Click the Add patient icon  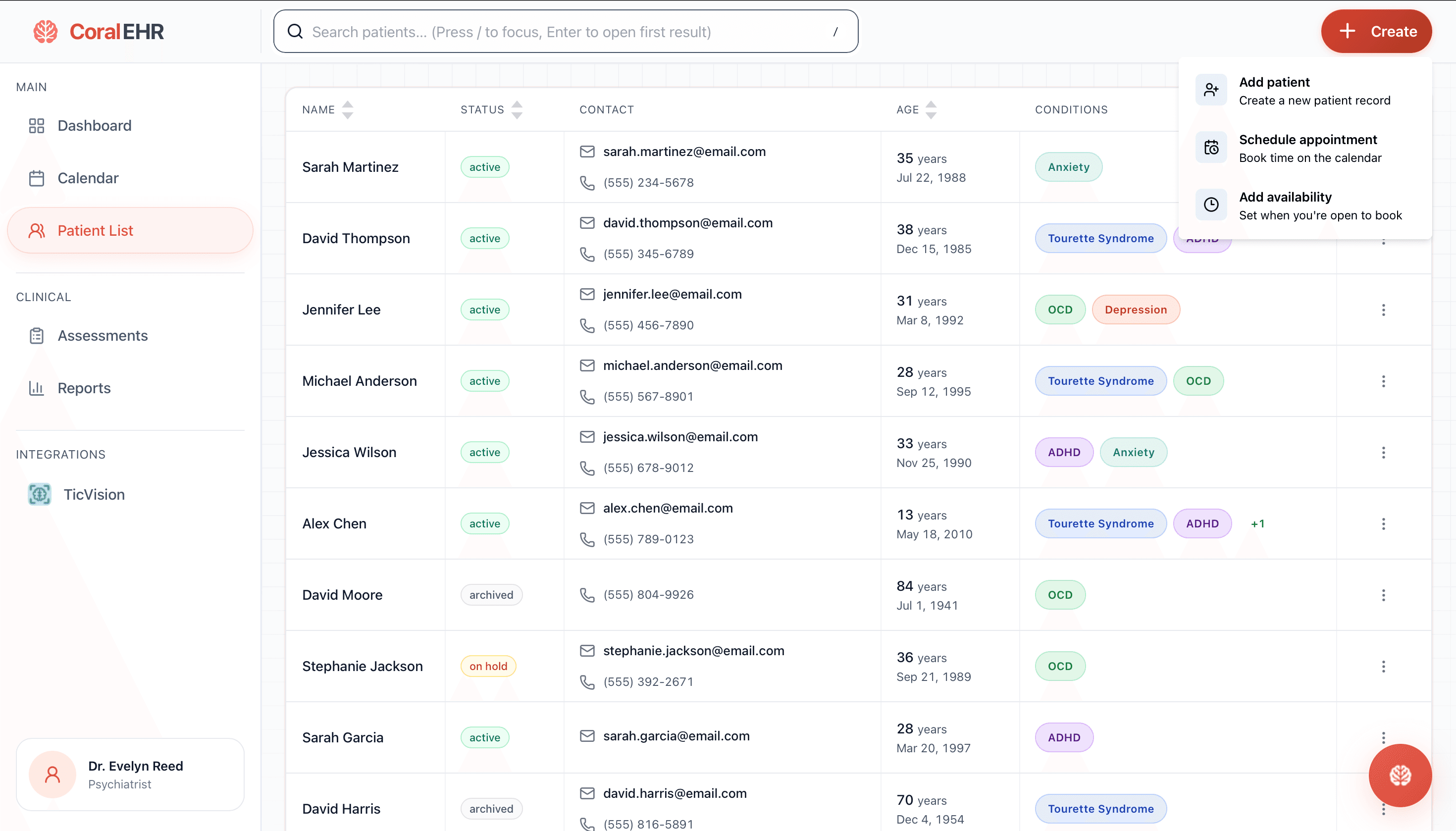(1210, 90)
